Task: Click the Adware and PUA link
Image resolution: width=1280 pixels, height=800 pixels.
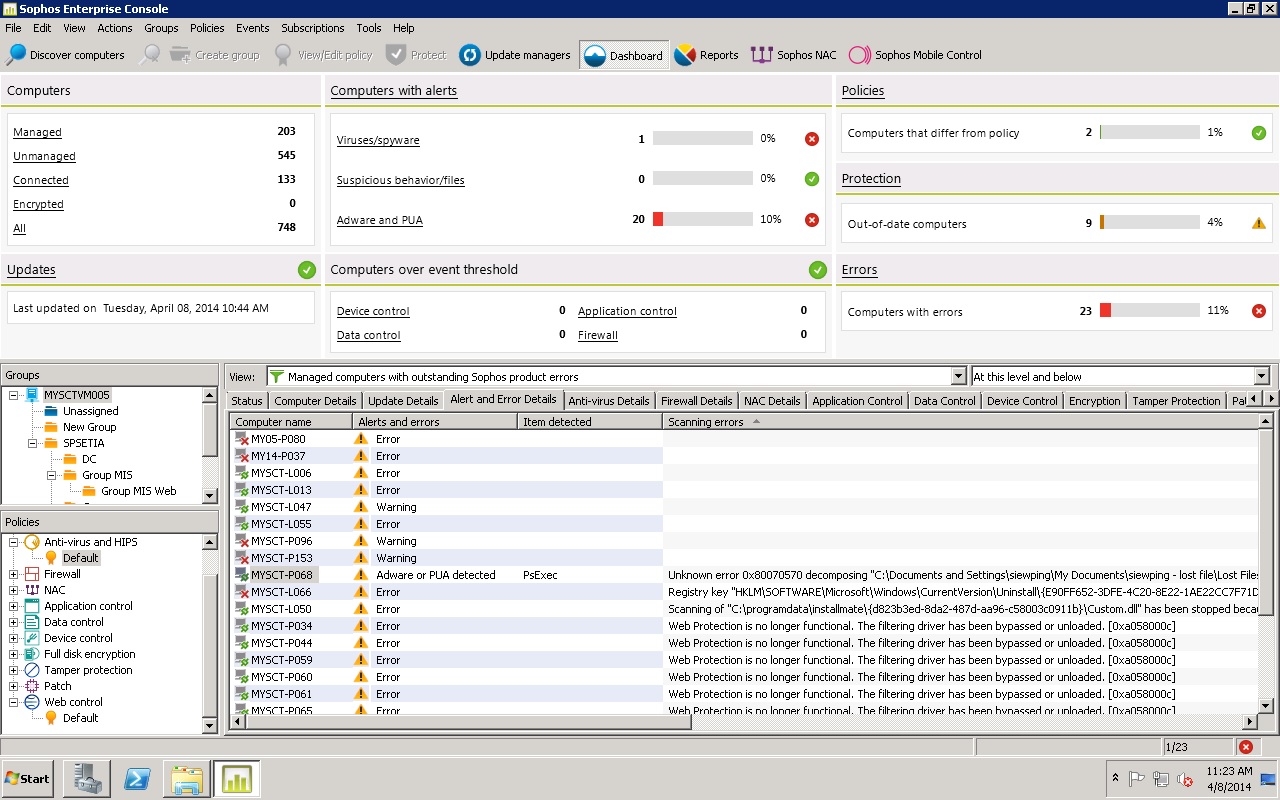Action: (380, 220)
